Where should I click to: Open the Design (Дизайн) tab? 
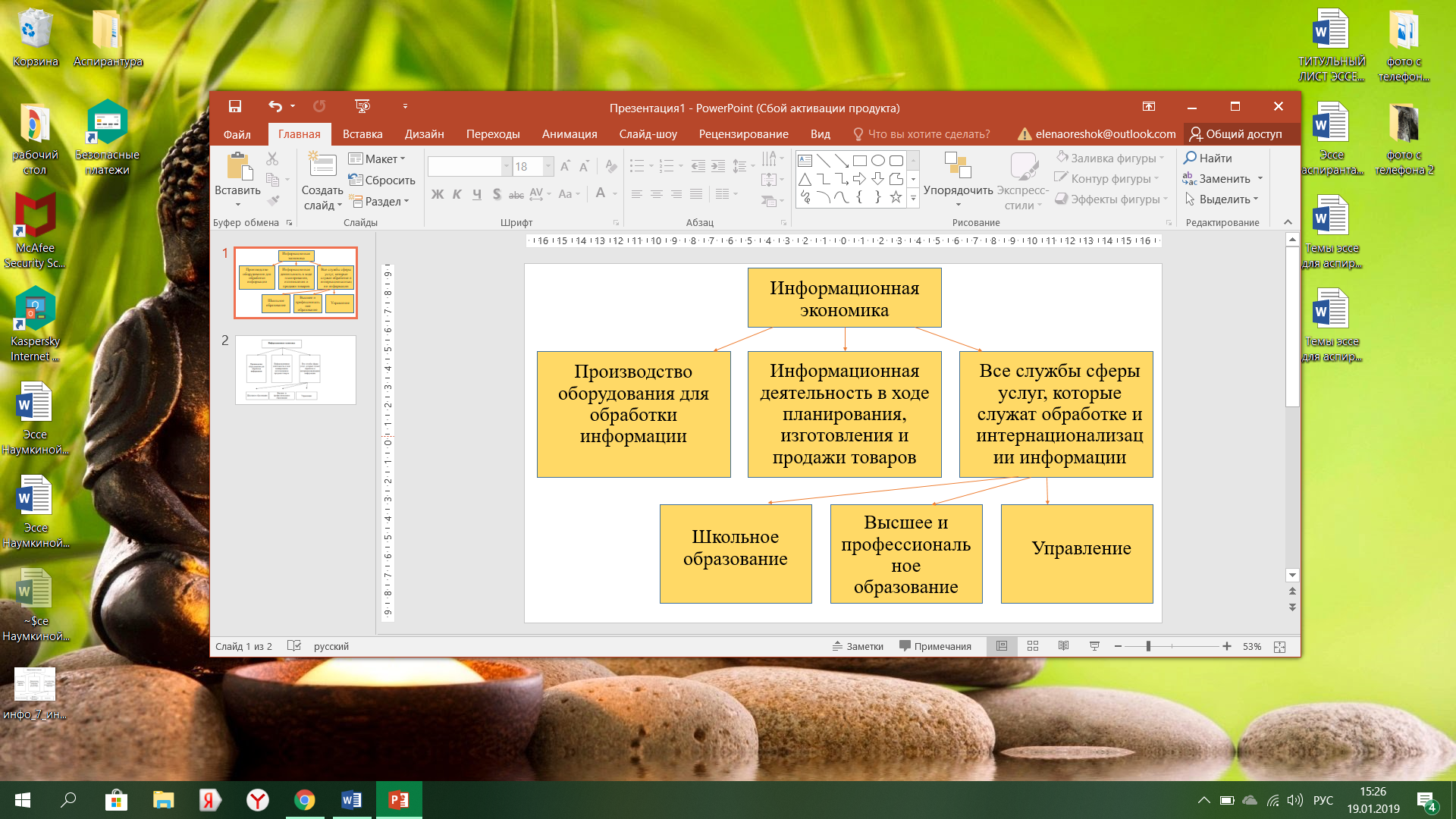[424, 134]
